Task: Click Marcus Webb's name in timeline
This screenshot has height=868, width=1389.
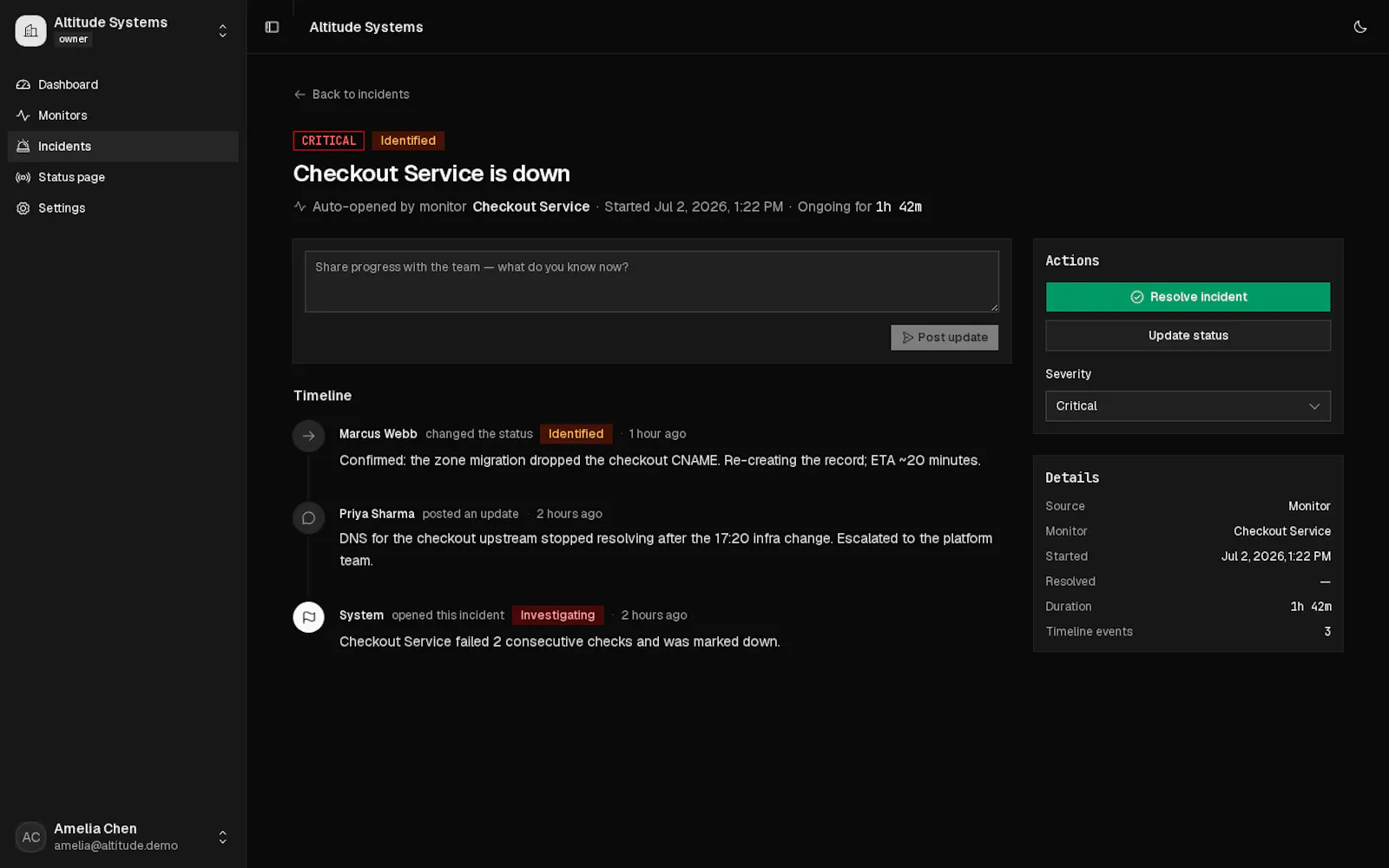Action: [378, 434]
